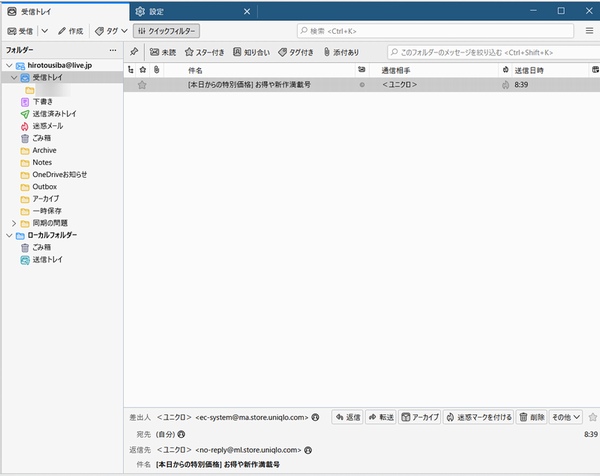Open the column picker icon
The width and height of the screenshot is (600, 476).
[595, 70]
